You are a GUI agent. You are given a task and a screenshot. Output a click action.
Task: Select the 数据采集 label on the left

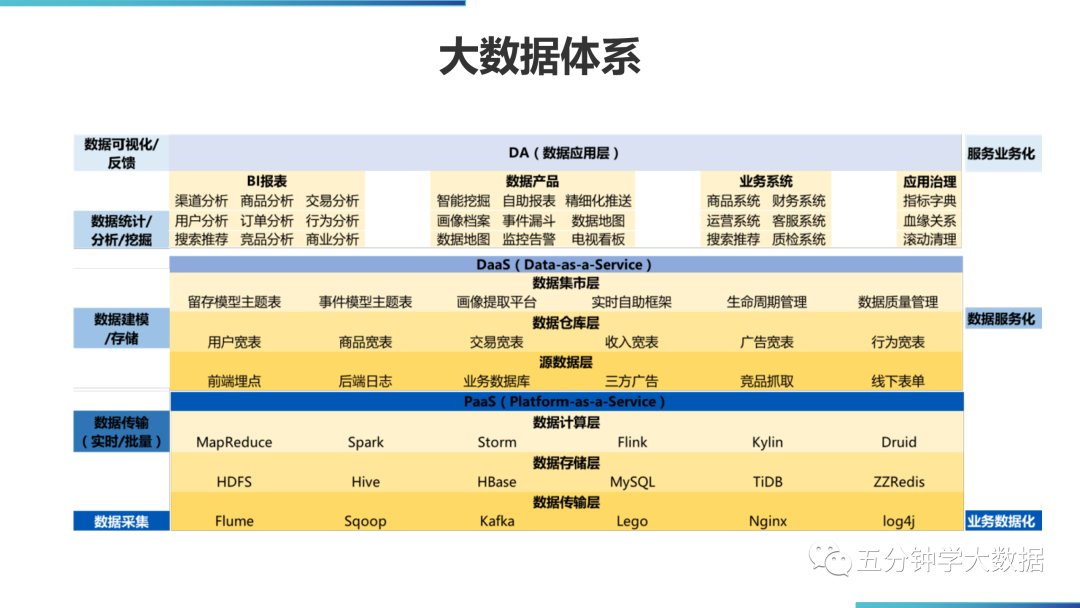tap(121, 521)
